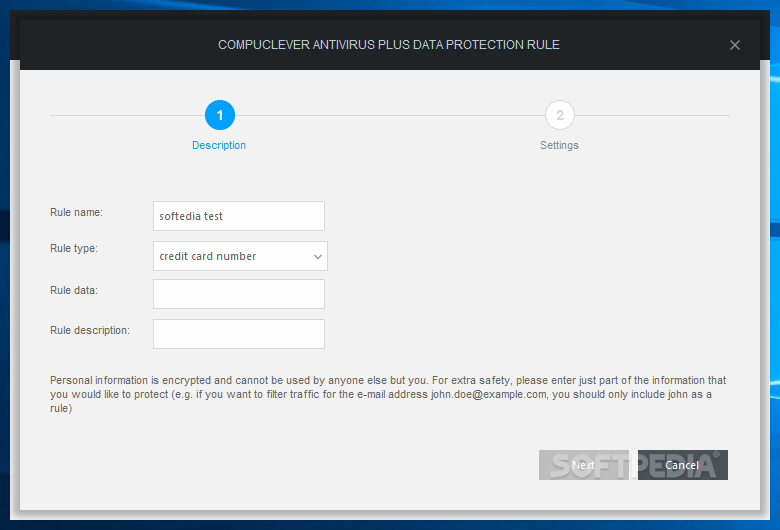Screen dimensions: 780x530
Task: Focus the Rule data input field
Action: click(x=239, y=294)
